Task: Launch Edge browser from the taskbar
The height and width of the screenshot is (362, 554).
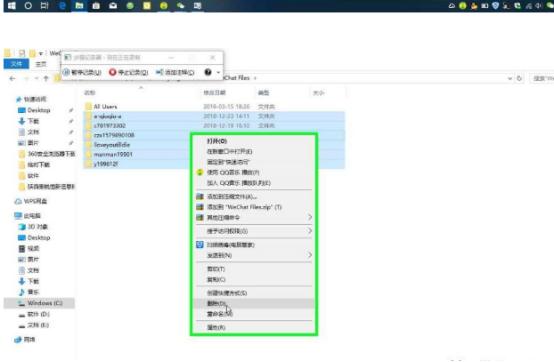Action: pyautogui.click(x=62, y=6)
